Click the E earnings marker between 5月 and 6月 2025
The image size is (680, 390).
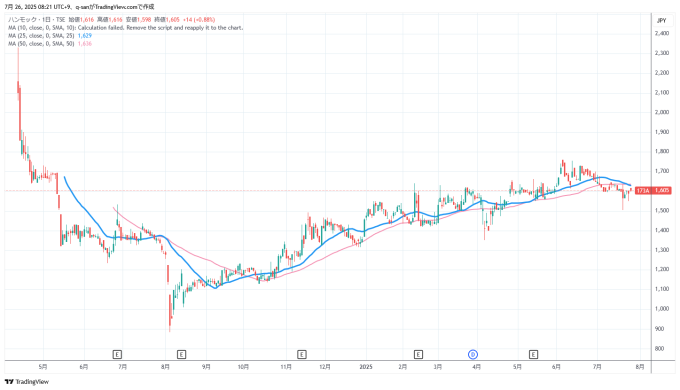[x=533, y=354]
